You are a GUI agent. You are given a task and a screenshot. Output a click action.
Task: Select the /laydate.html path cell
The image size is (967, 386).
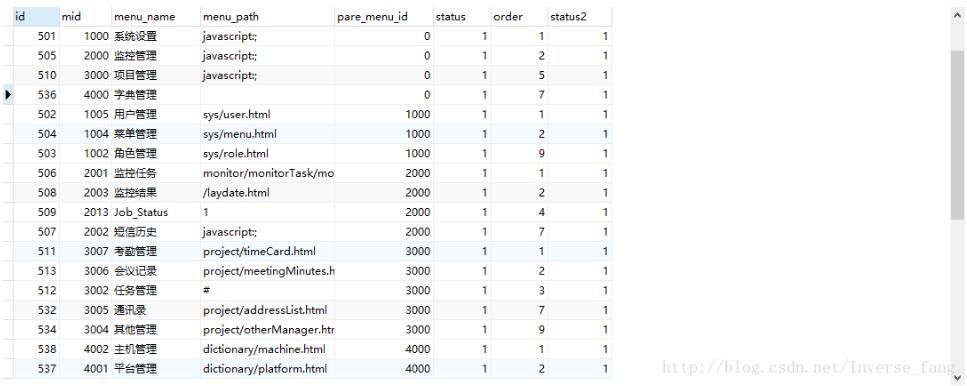coord(268,193)
